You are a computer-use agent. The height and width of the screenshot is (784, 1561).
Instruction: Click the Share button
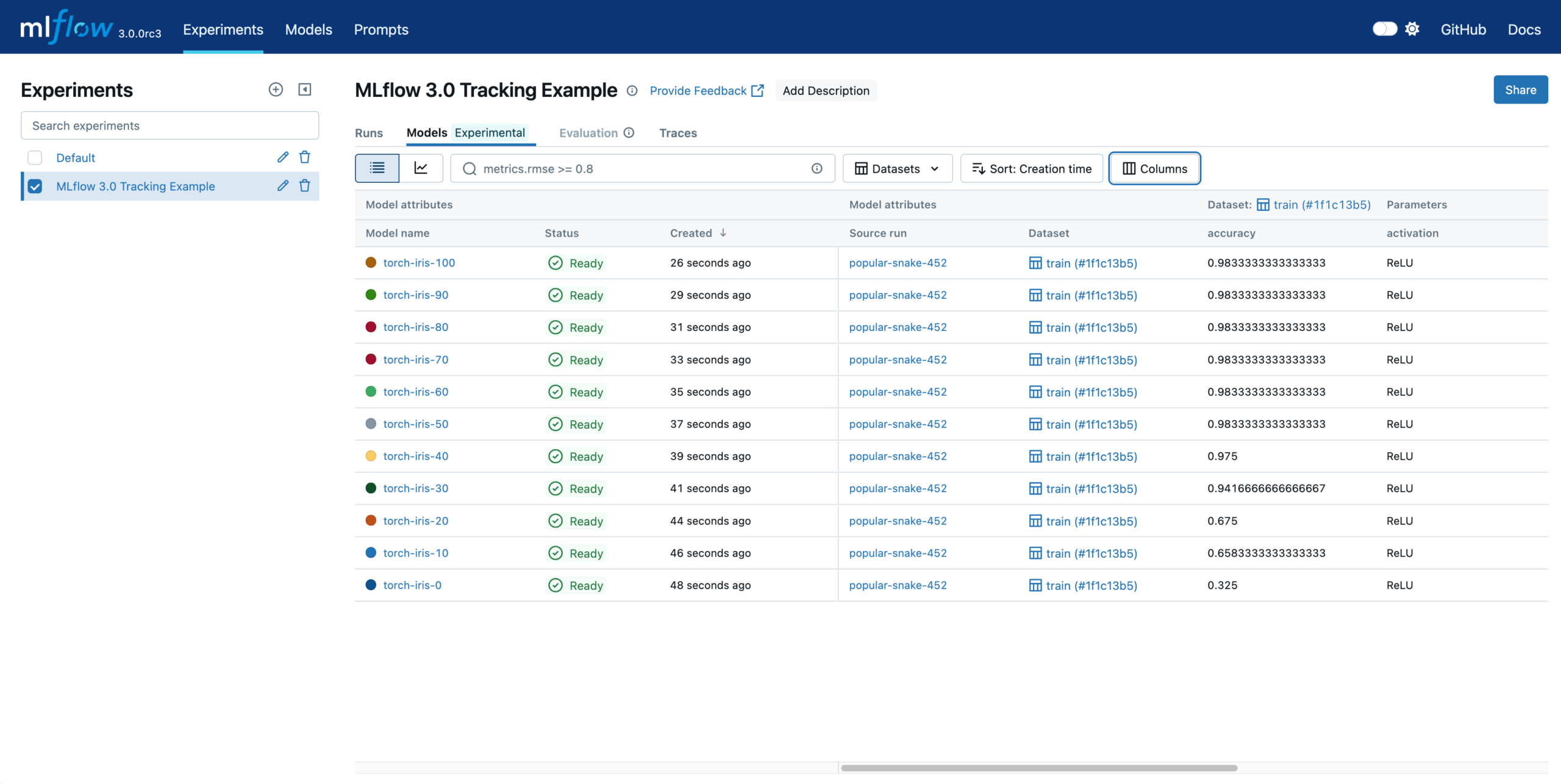pyautogui.click(x=1520, y=89)
